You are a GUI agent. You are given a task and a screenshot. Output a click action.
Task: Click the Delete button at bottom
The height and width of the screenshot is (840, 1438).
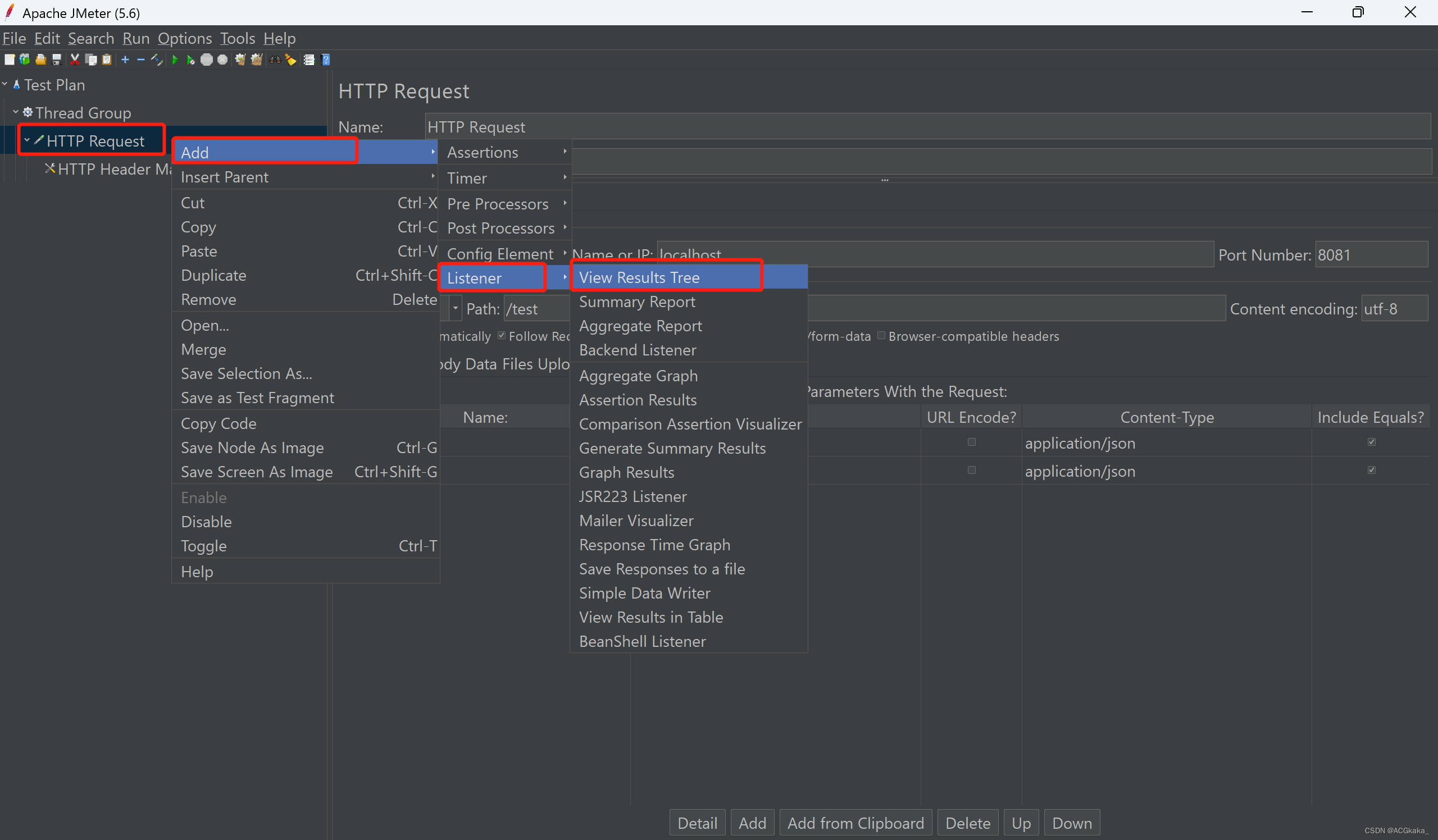point(968,823)
